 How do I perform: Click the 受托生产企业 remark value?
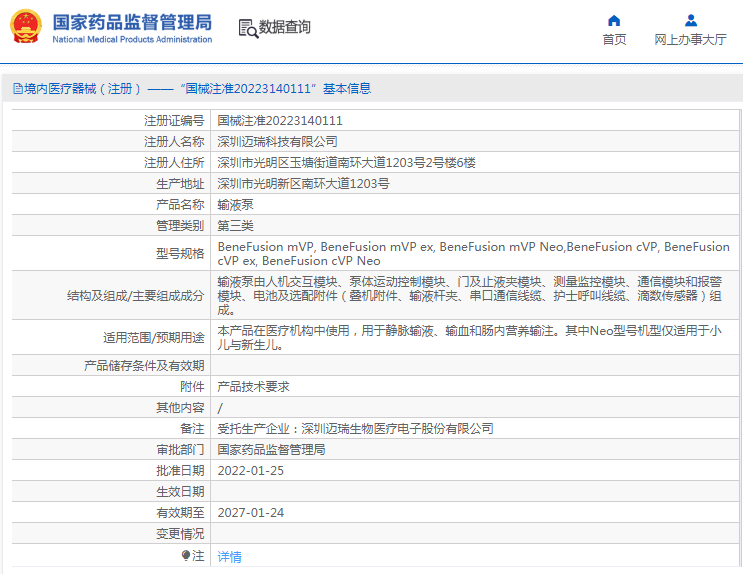coord(355,428)
